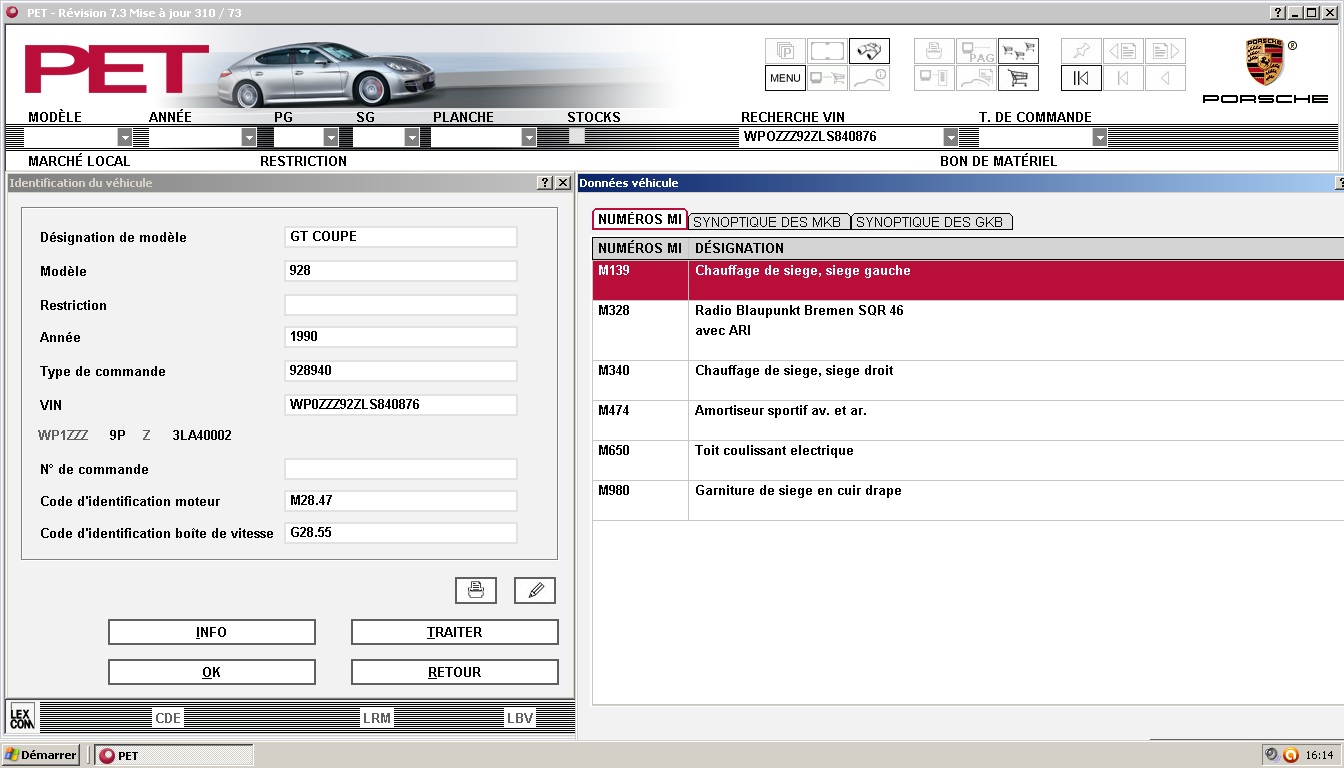This screenshot has height=768, width=1344.
Task: Click the pencil edit icon
Action: (x=535, y=590)
